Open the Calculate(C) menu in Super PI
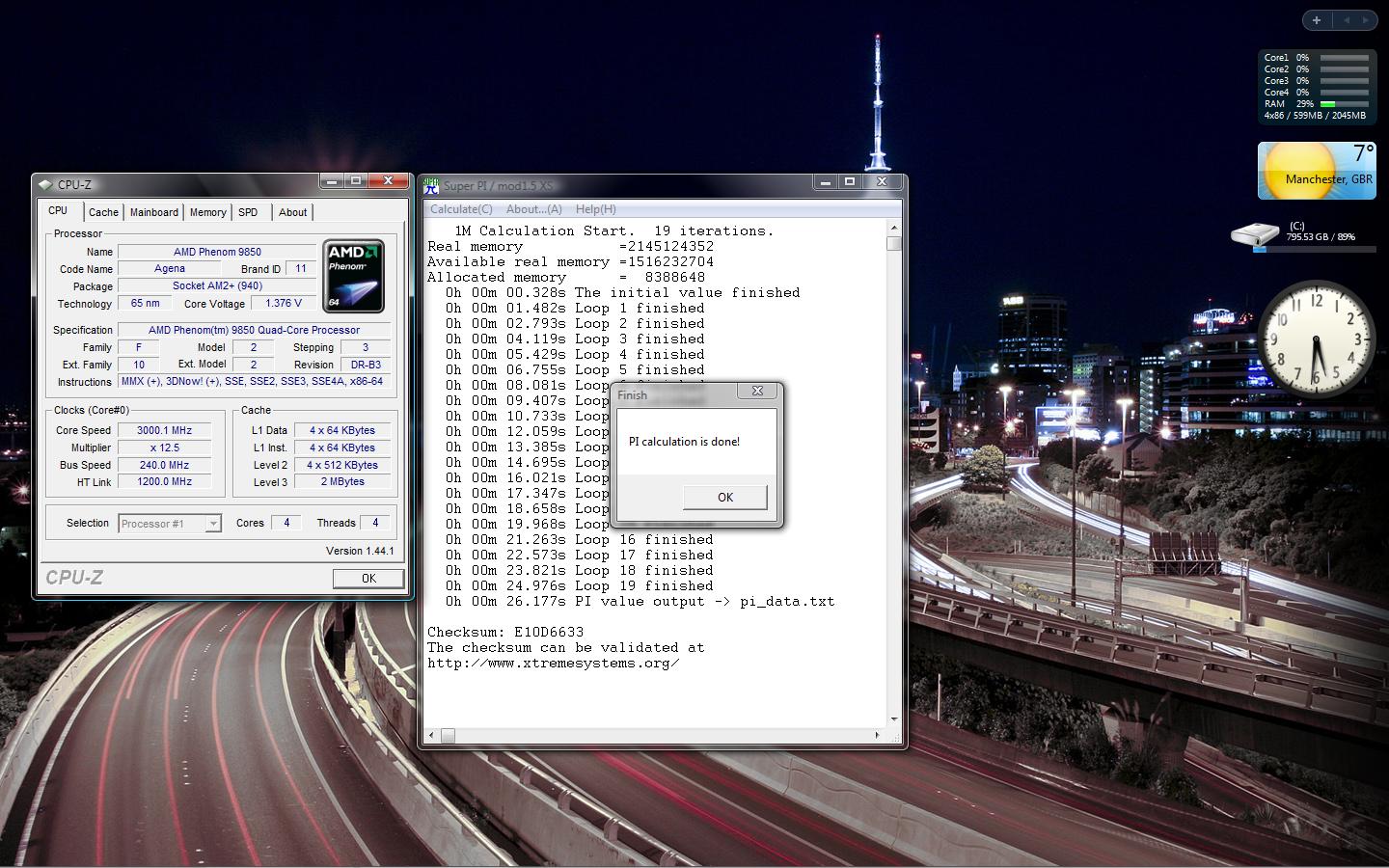The height and width of the screenshot is (868, 1389). pos(461,209)
